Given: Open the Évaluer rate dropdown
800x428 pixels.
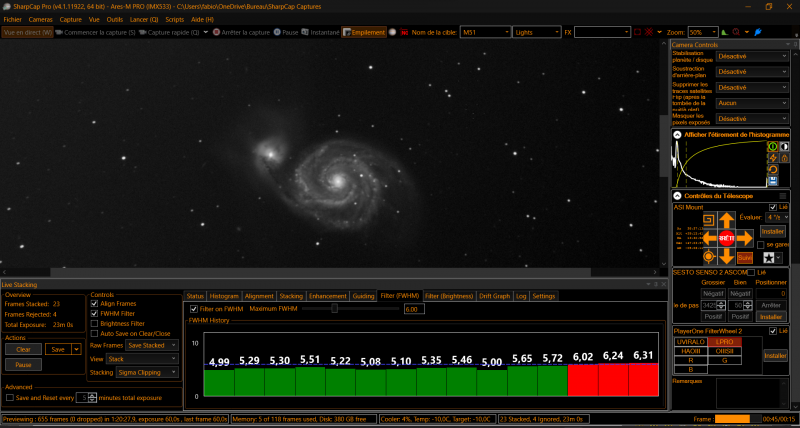Looking at the screenshot, I should [x=777, y=217].
